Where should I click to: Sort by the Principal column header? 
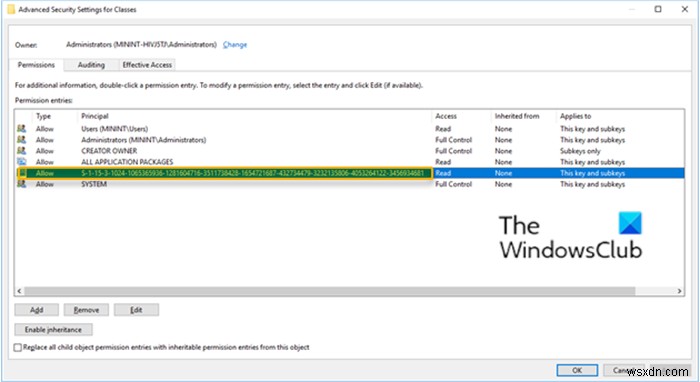tap(95, 116)
